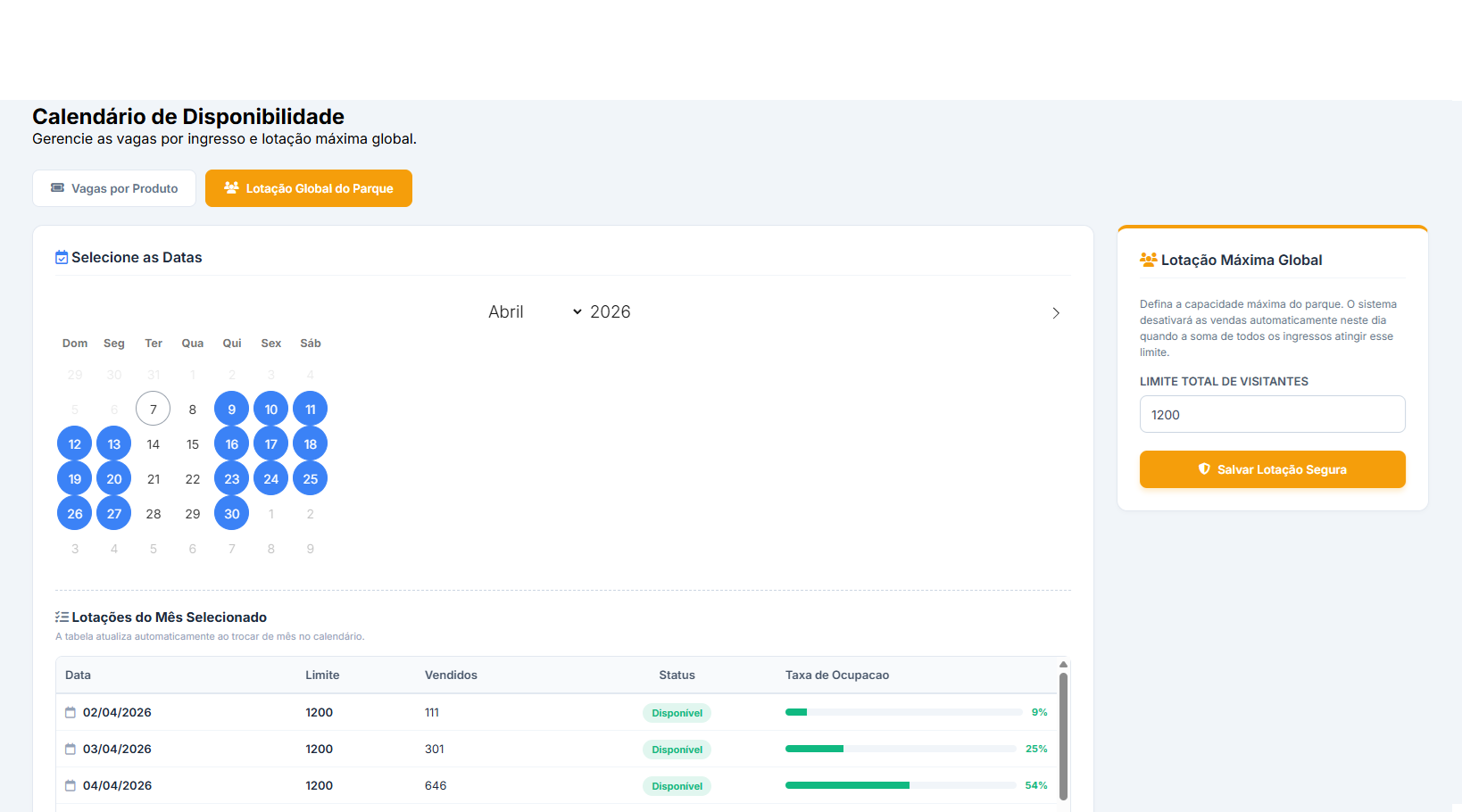The width and height of the screenshot is (1462, 812).
Task: Click the calendar icon beside 02/04/2026
Action: tap(71, 713)
